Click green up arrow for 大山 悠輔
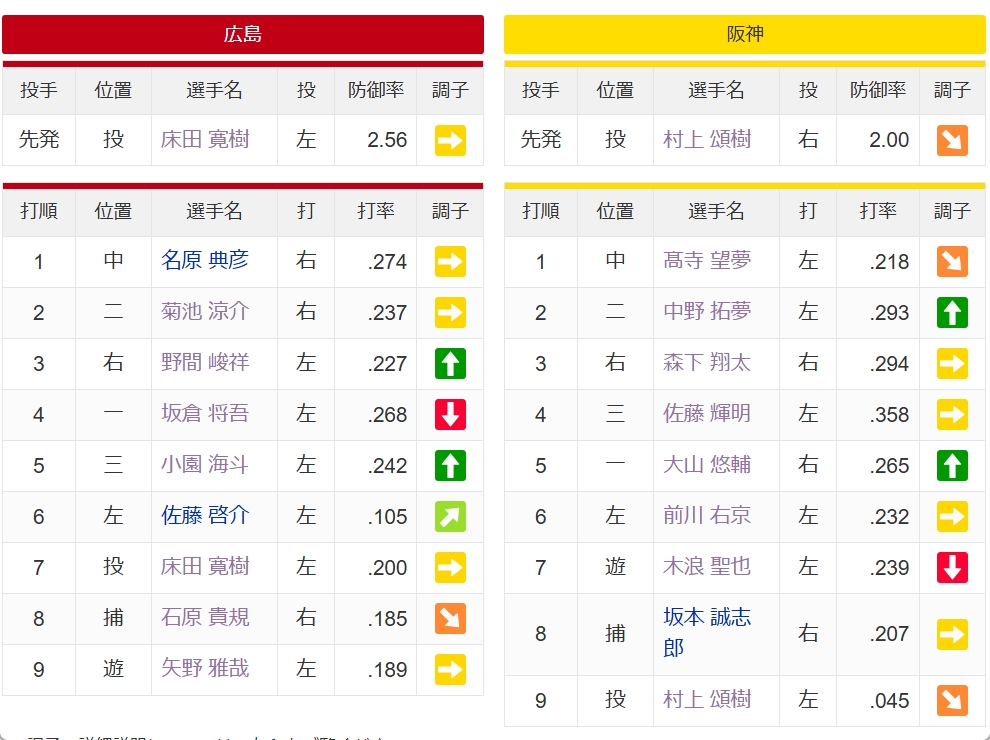The image size is (990, 740). pos(952,465)
